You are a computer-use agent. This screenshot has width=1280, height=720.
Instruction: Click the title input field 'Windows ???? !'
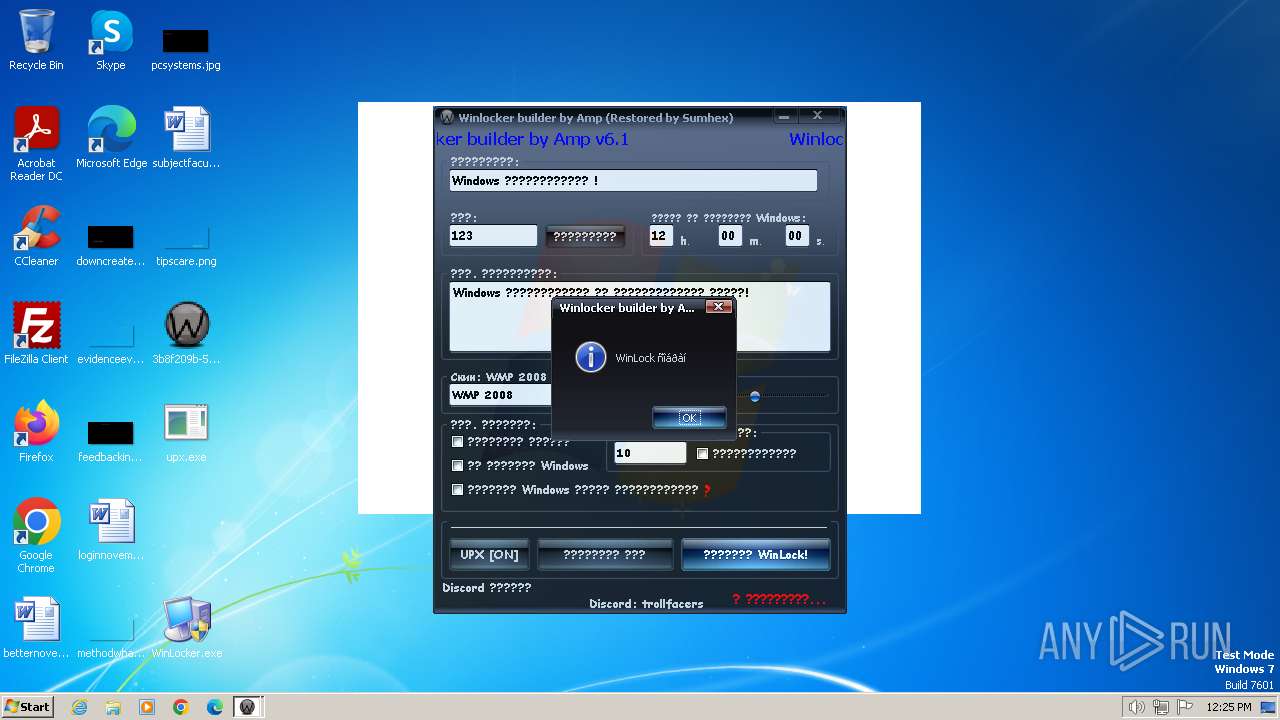tap(633, 181)
